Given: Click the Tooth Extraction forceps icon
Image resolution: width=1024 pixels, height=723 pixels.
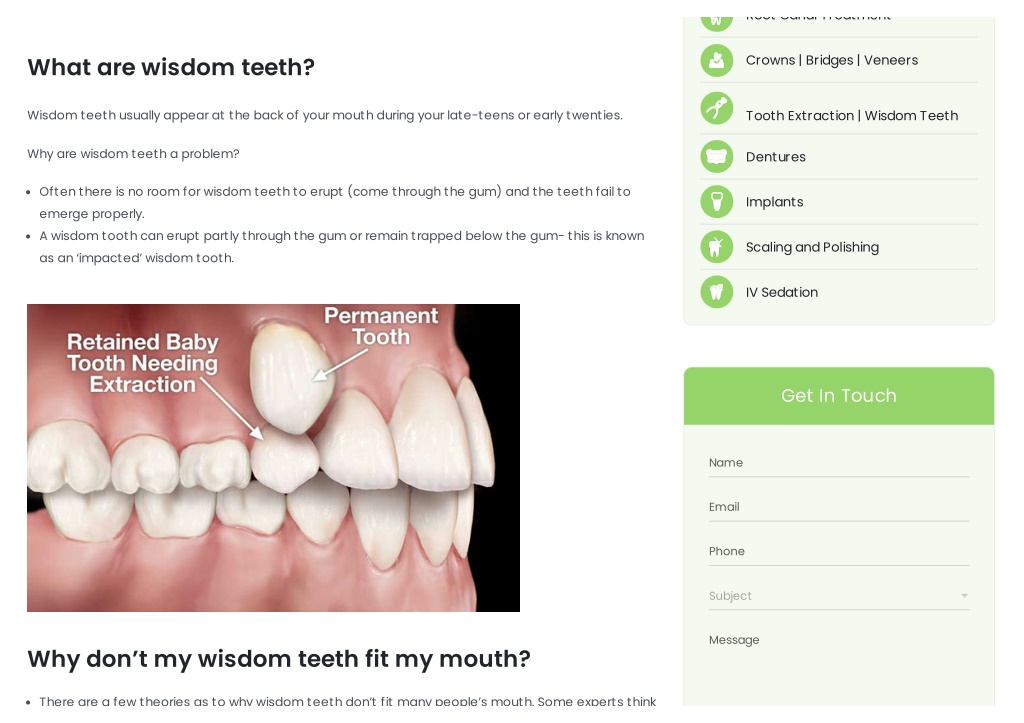Looking at the screenshot, I should tap(716, 108).
